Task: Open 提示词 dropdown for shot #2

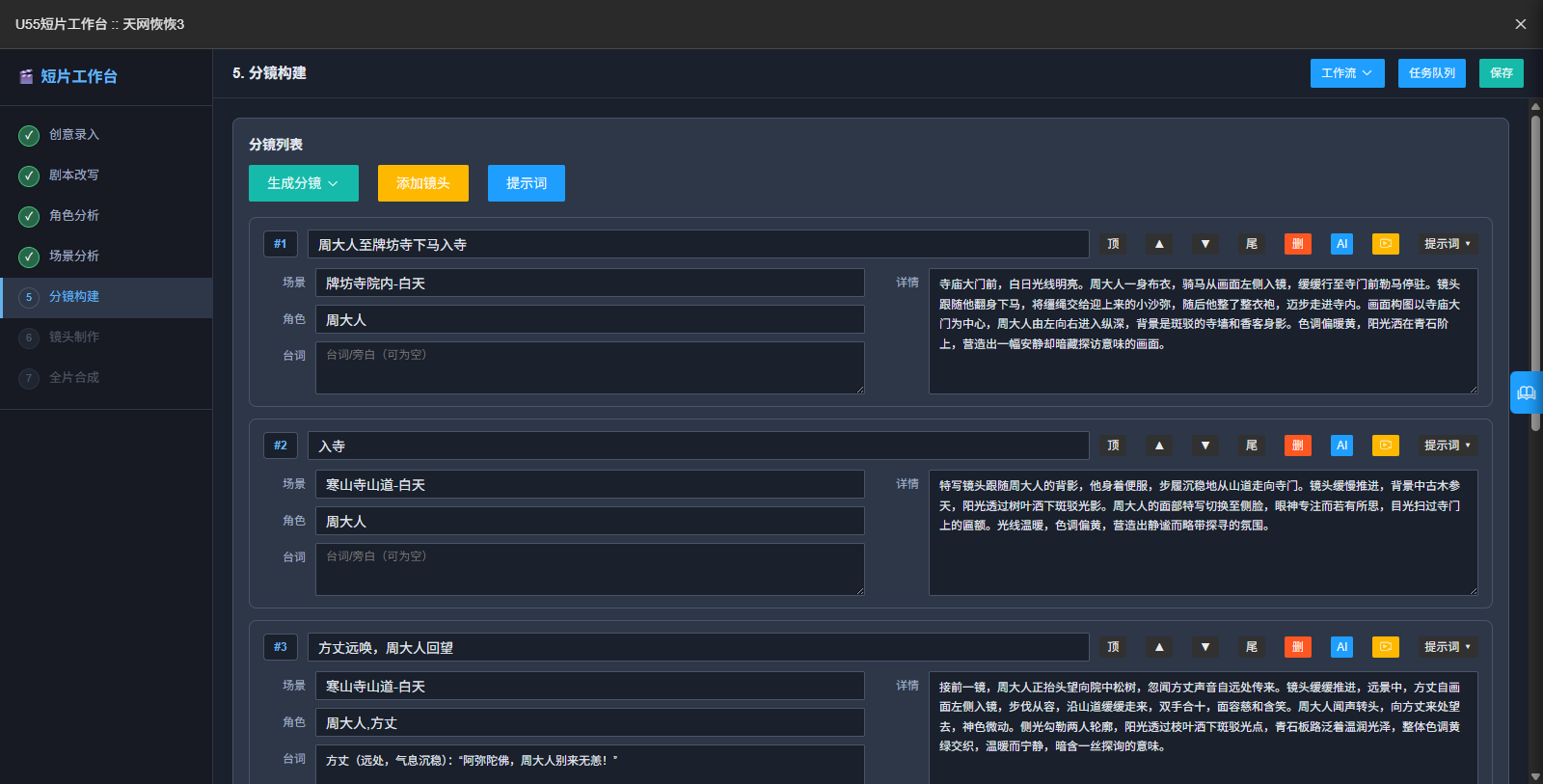Action: tap(1448, 446)
